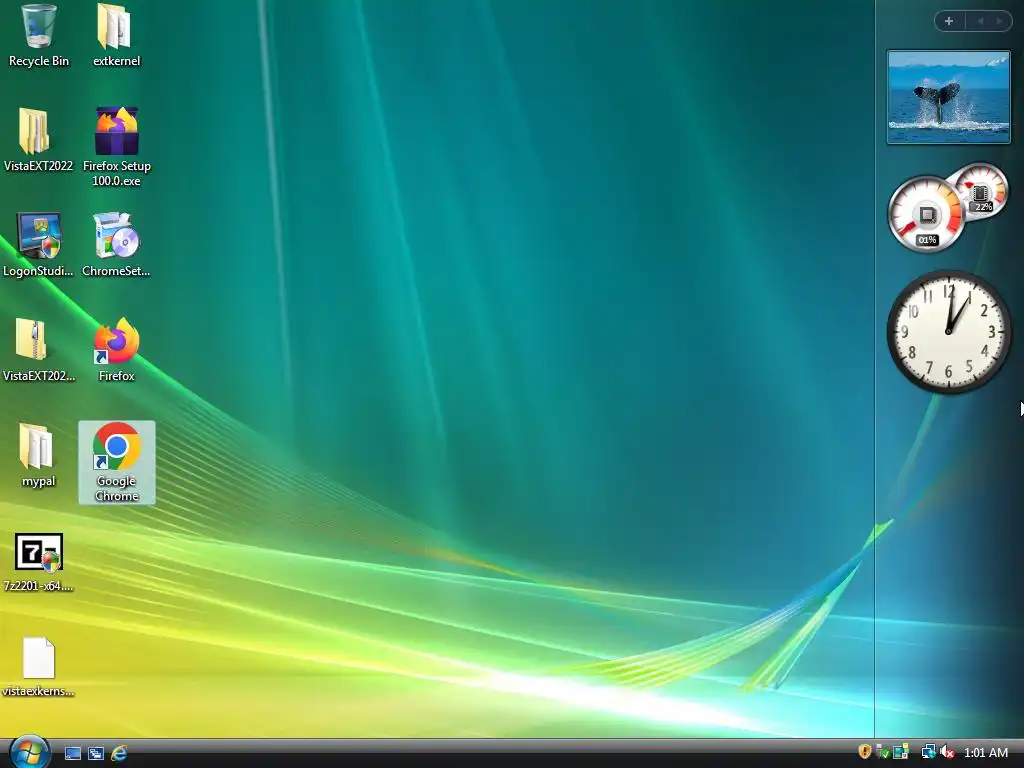Click the muted volume speaker tray icon

[x=948, y=752]
